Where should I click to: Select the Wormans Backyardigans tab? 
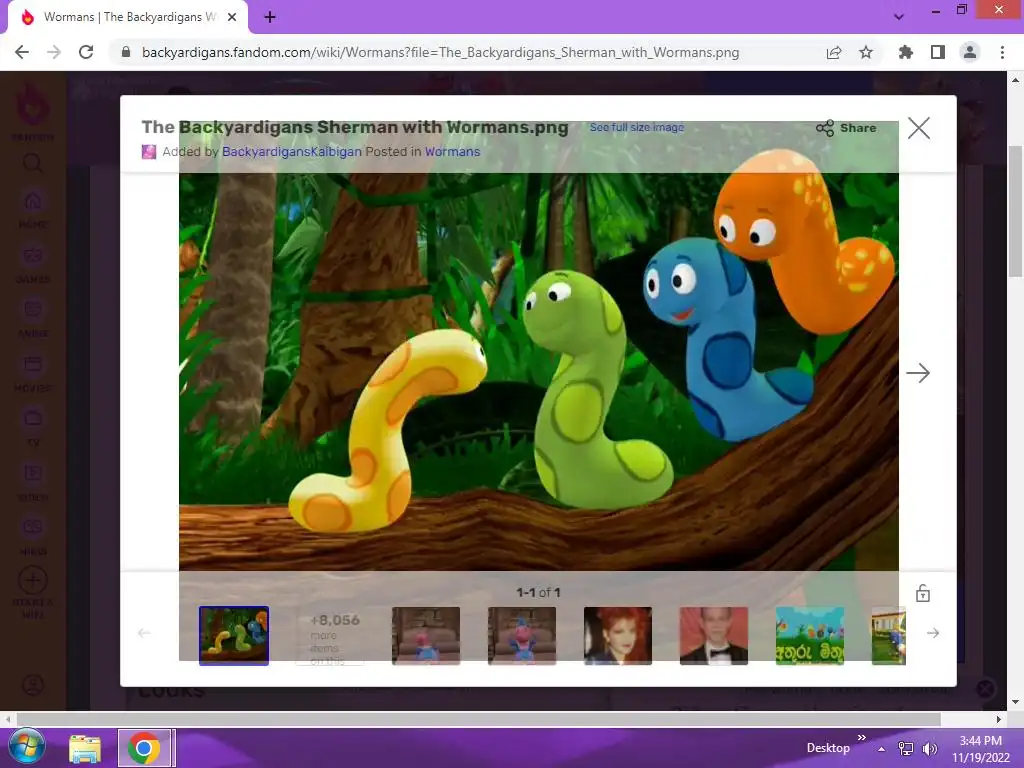click(128, 17)
